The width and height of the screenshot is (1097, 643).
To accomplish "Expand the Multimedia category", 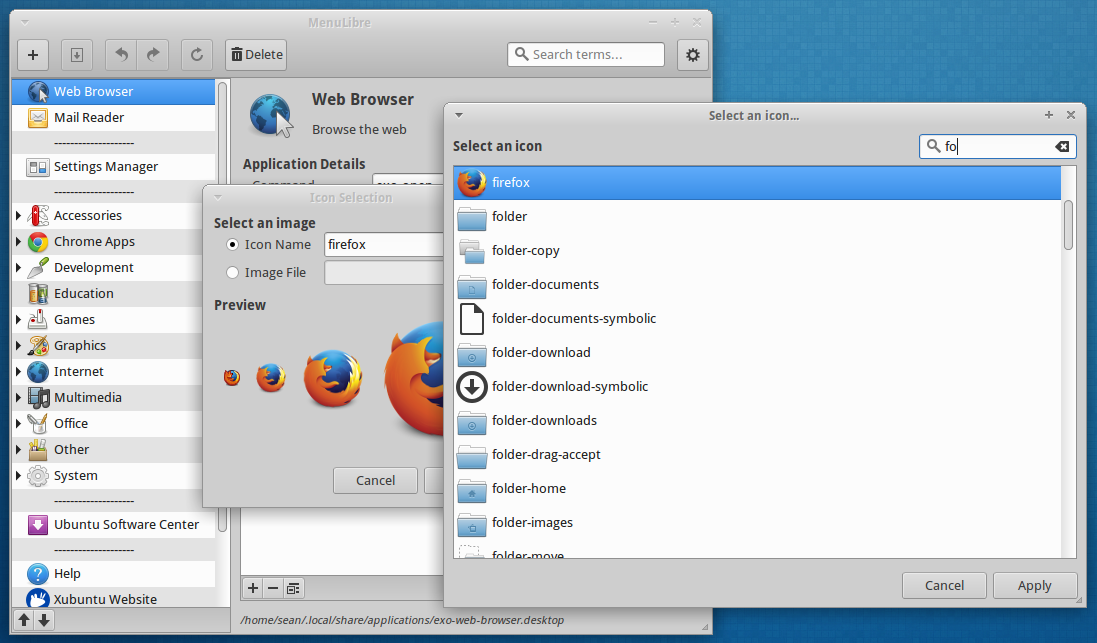I will (18, 398).
